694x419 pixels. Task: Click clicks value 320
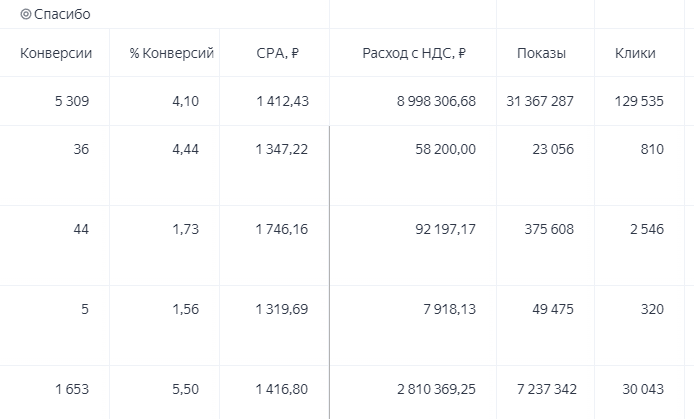point(652,309)
